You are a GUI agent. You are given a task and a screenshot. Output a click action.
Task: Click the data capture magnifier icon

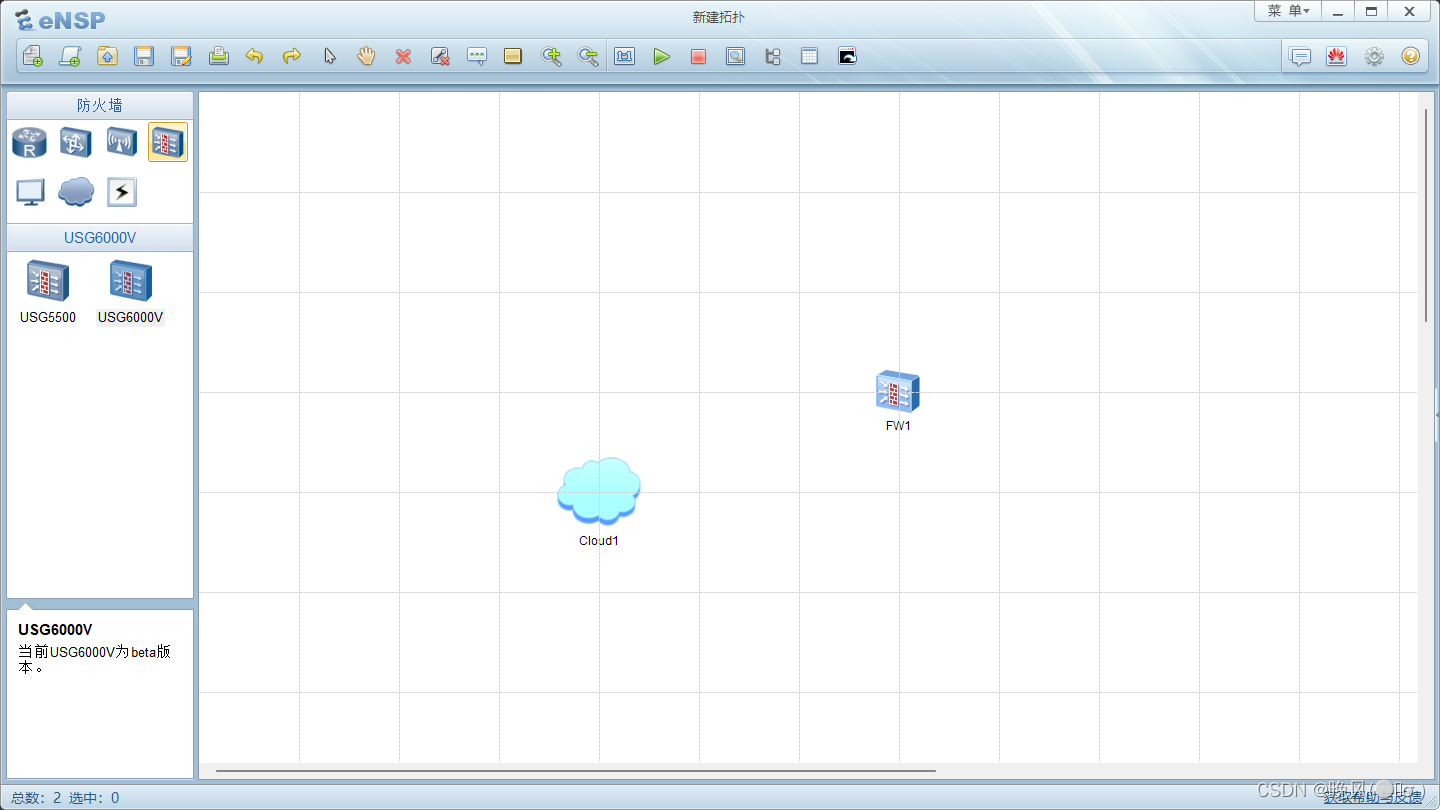pyautogui.click(x=735, y=56)
